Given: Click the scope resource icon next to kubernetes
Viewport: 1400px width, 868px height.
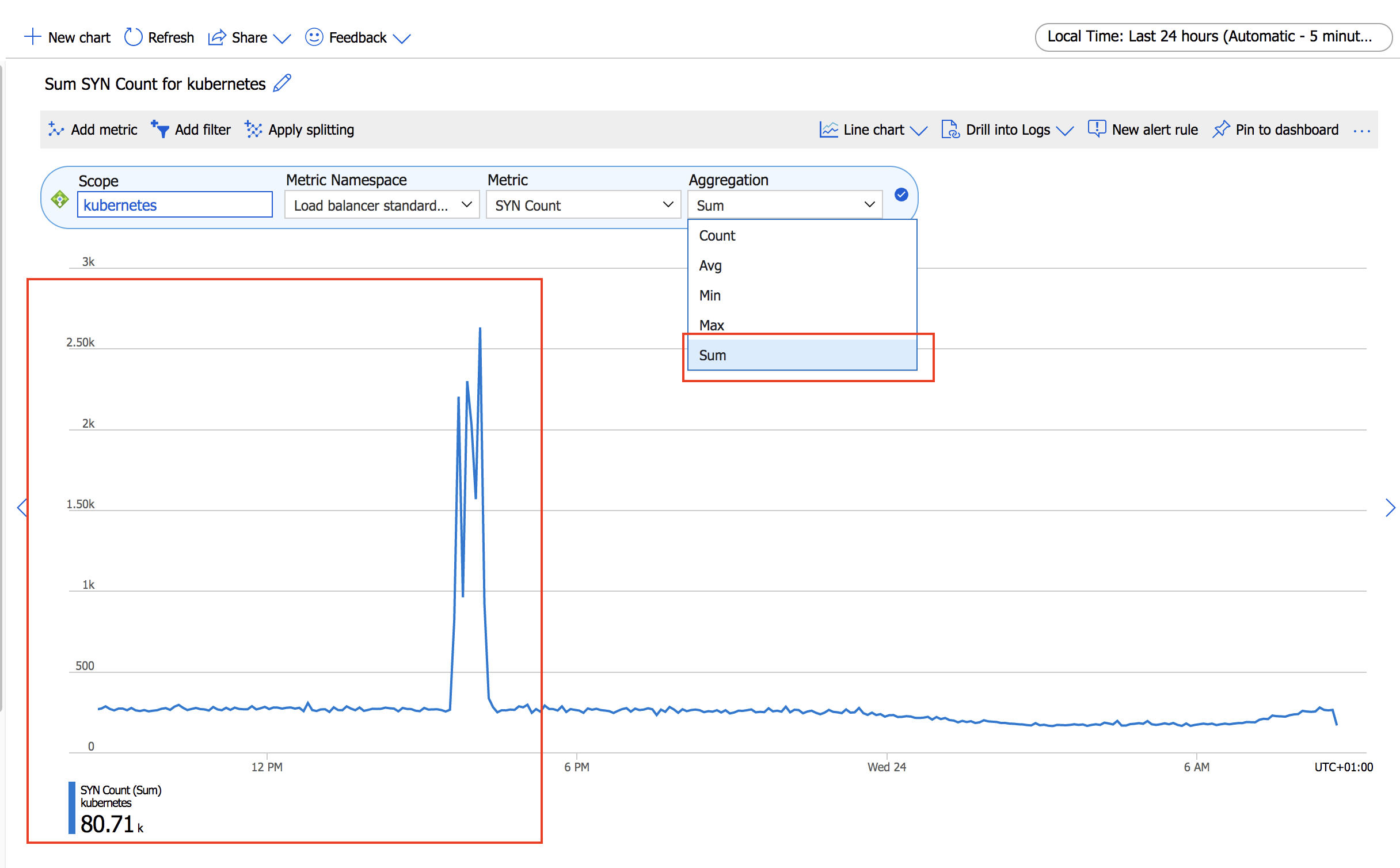Looking at the screenshot, I should (x=60, y=200).
